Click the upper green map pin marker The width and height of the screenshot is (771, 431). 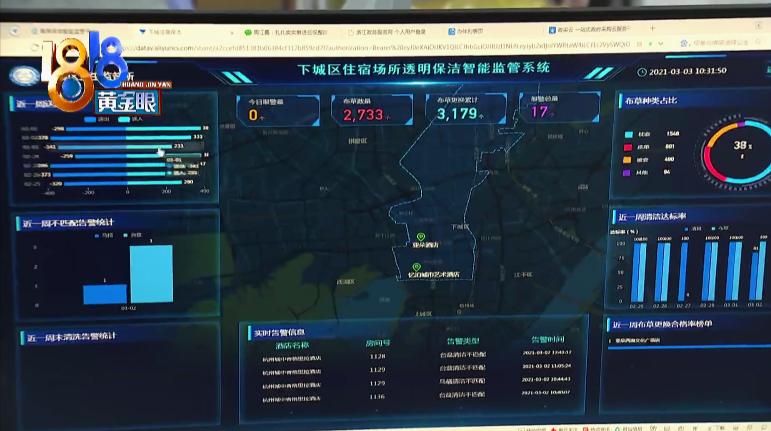tap(421, 237)
